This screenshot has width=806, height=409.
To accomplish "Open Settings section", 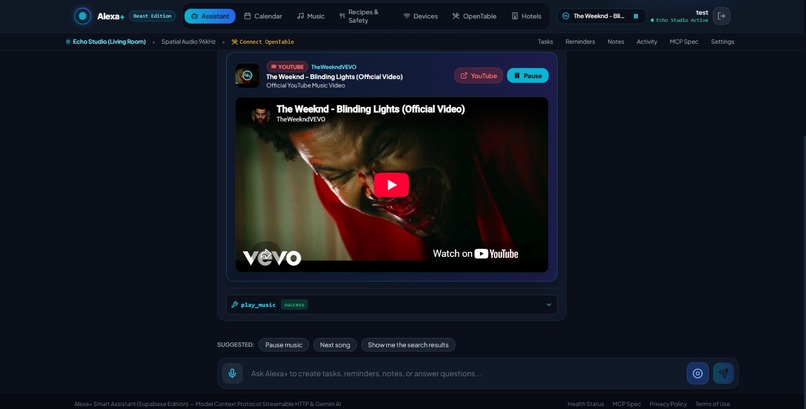I will 722,42.
